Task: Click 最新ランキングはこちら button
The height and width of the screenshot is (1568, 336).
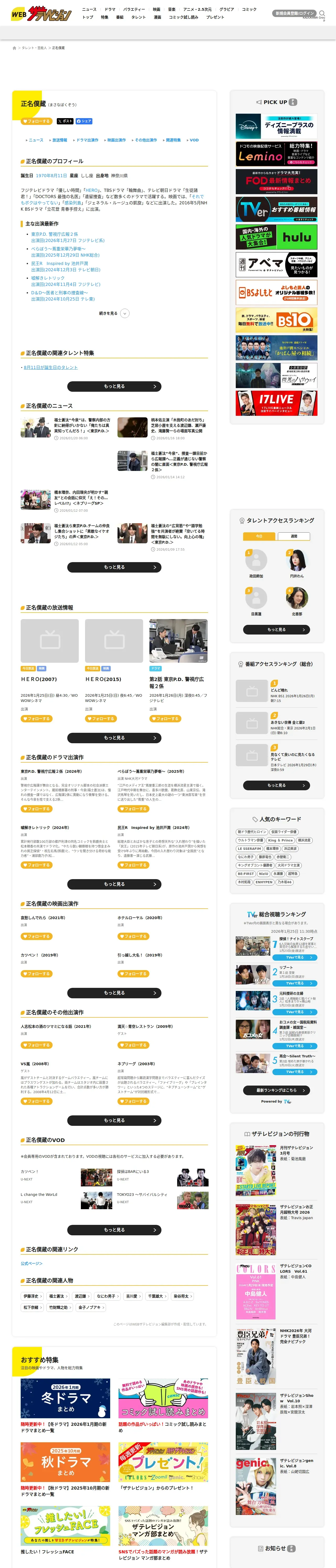Action: point(276,1090)
